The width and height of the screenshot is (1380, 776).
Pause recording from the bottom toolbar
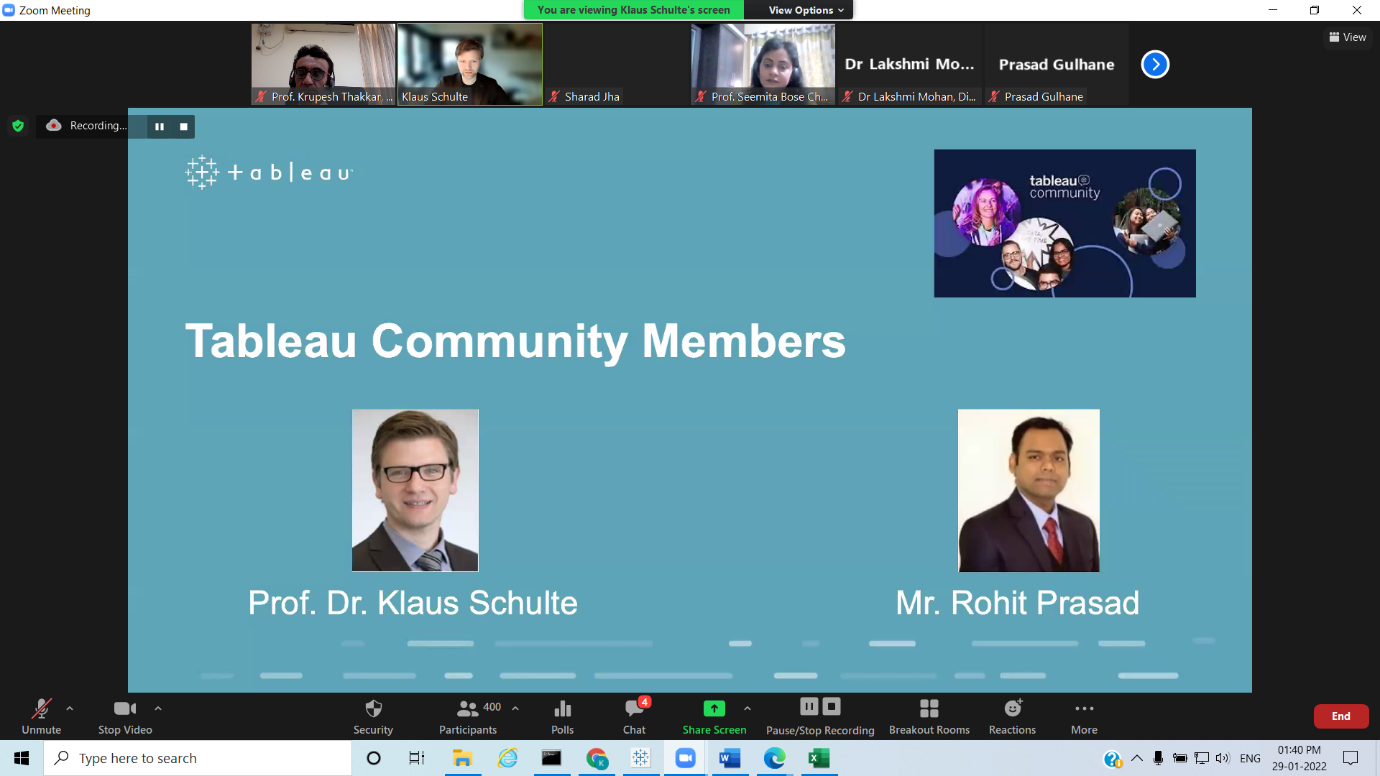(x=810, y=707)
